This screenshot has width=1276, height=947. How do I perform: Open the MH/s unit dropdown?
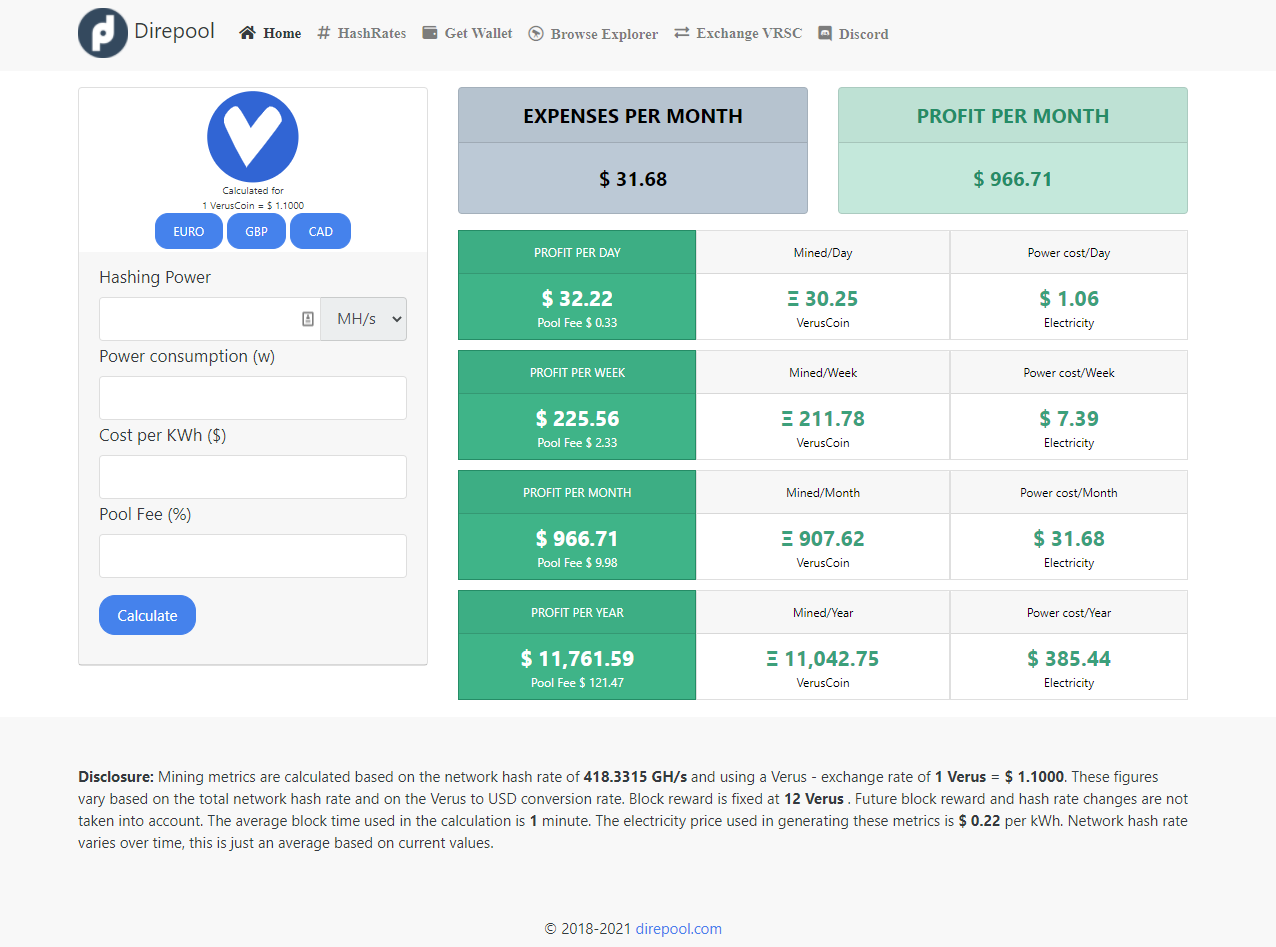click(x=364, y=319)
